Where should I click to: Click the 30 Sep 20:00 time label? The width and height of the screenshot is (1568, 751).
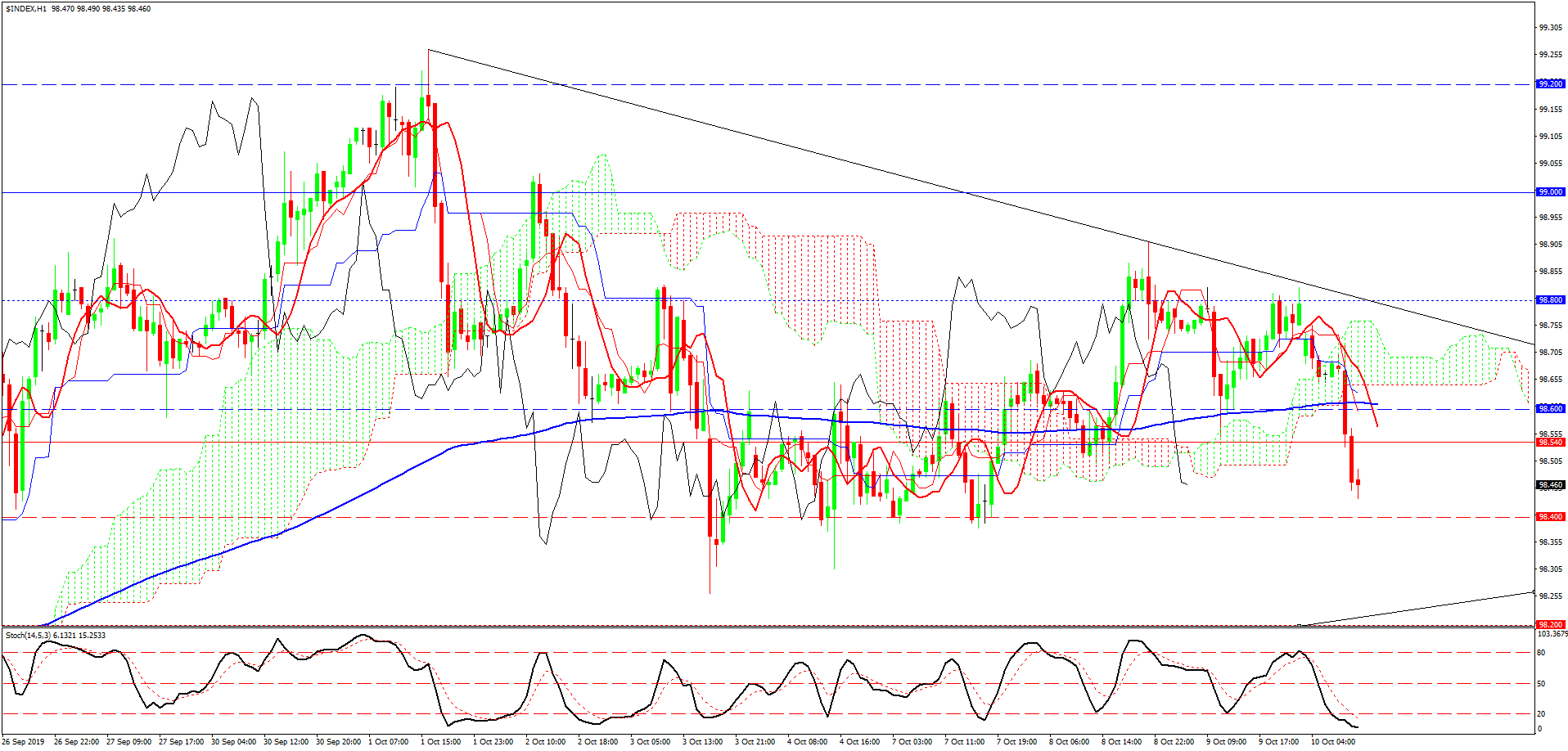[339, 742]
